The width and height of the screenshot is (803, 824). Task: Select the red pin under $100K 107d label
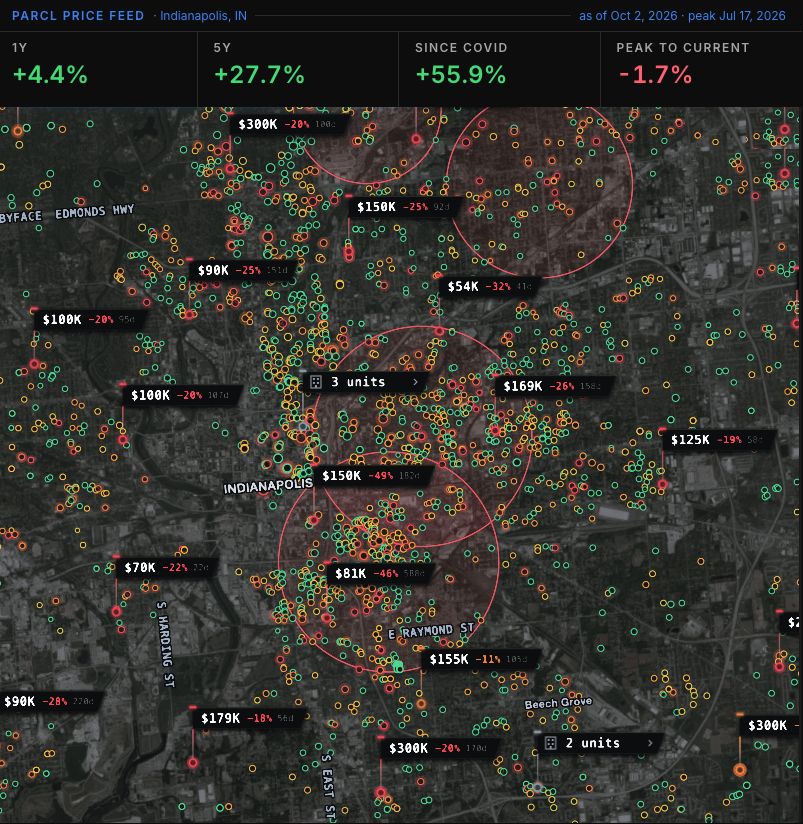pos(123,440)
